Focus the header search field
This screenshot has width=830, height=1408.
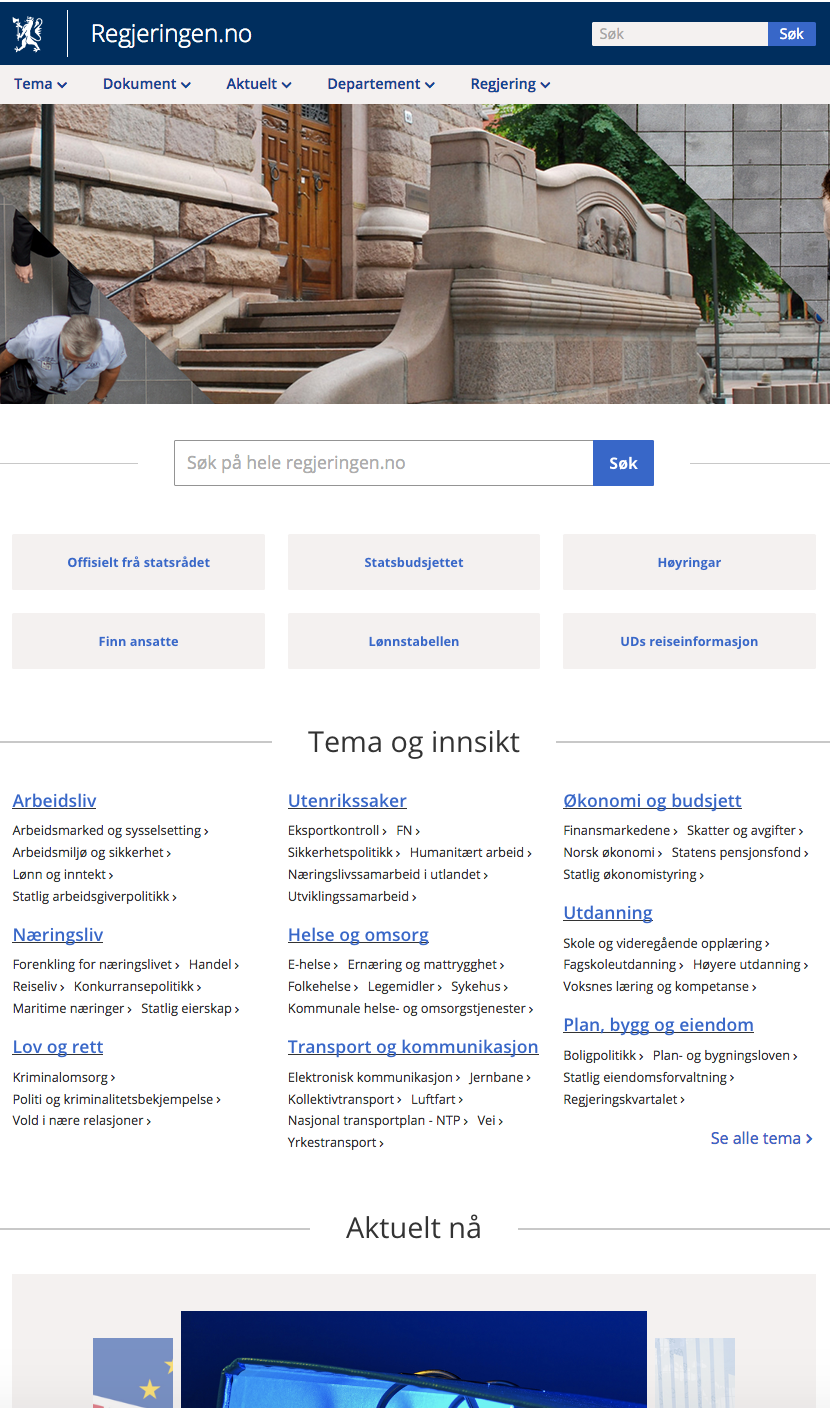(x=679, y=34)
